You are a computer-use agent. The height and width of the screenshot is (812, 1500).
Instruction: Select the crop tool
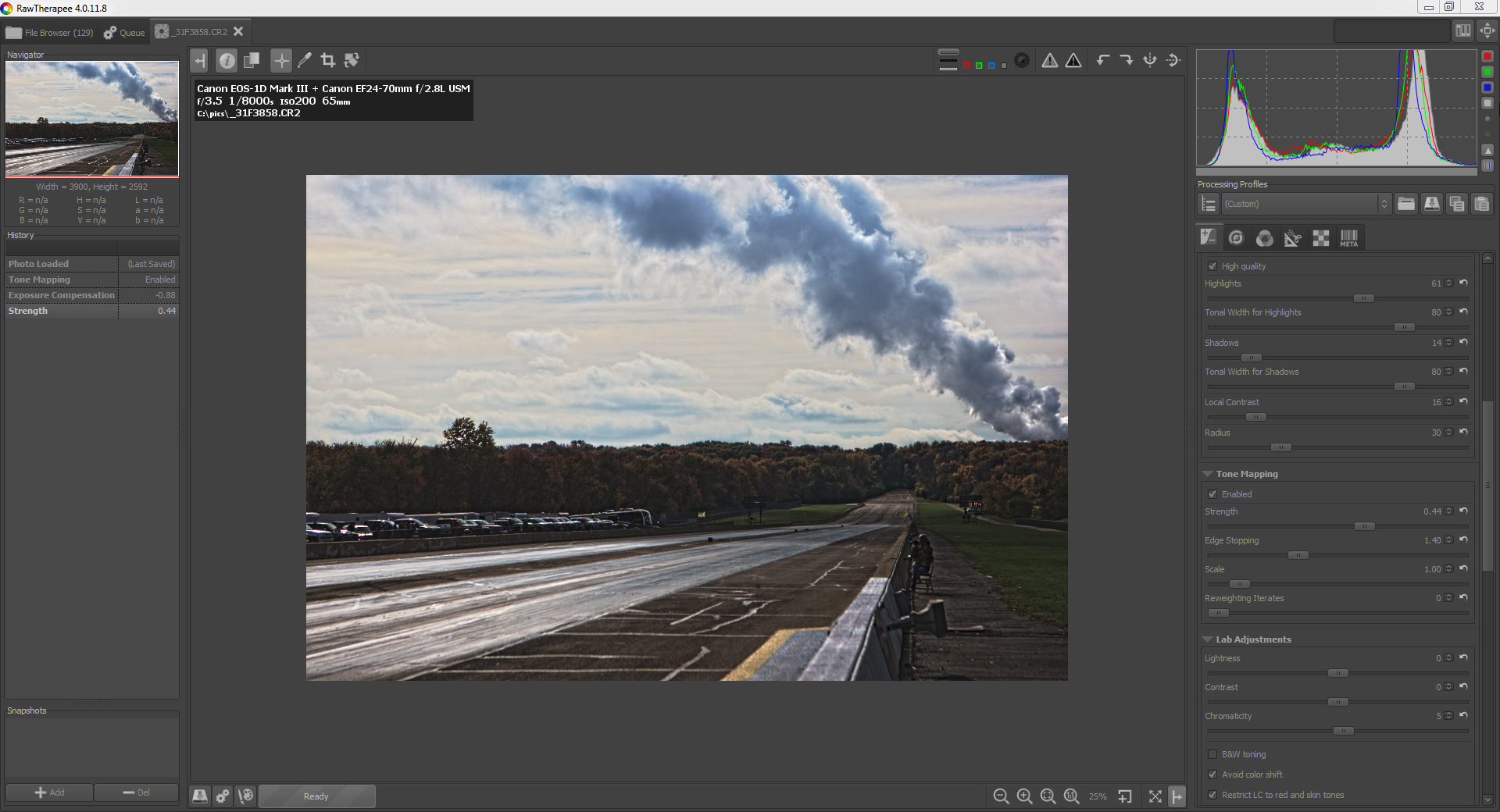(x=328, y=60)
